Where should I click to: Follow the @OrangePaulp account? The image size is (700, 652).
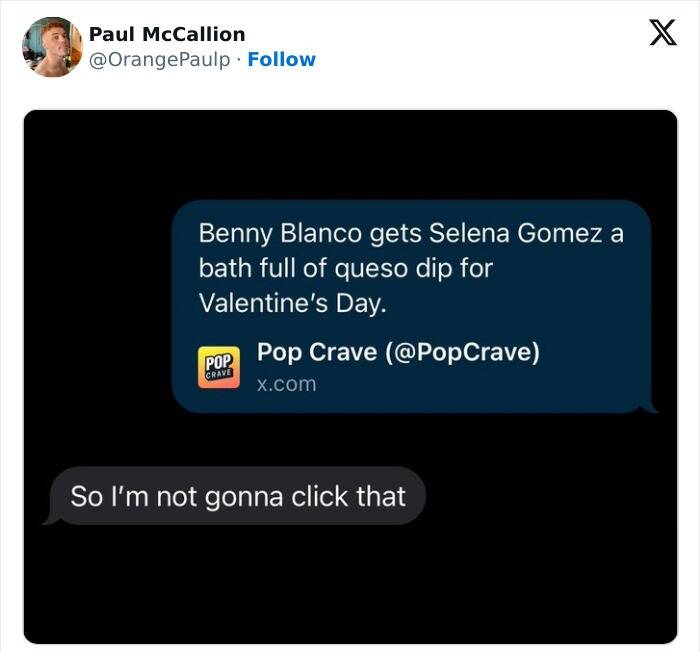[281, 59]
